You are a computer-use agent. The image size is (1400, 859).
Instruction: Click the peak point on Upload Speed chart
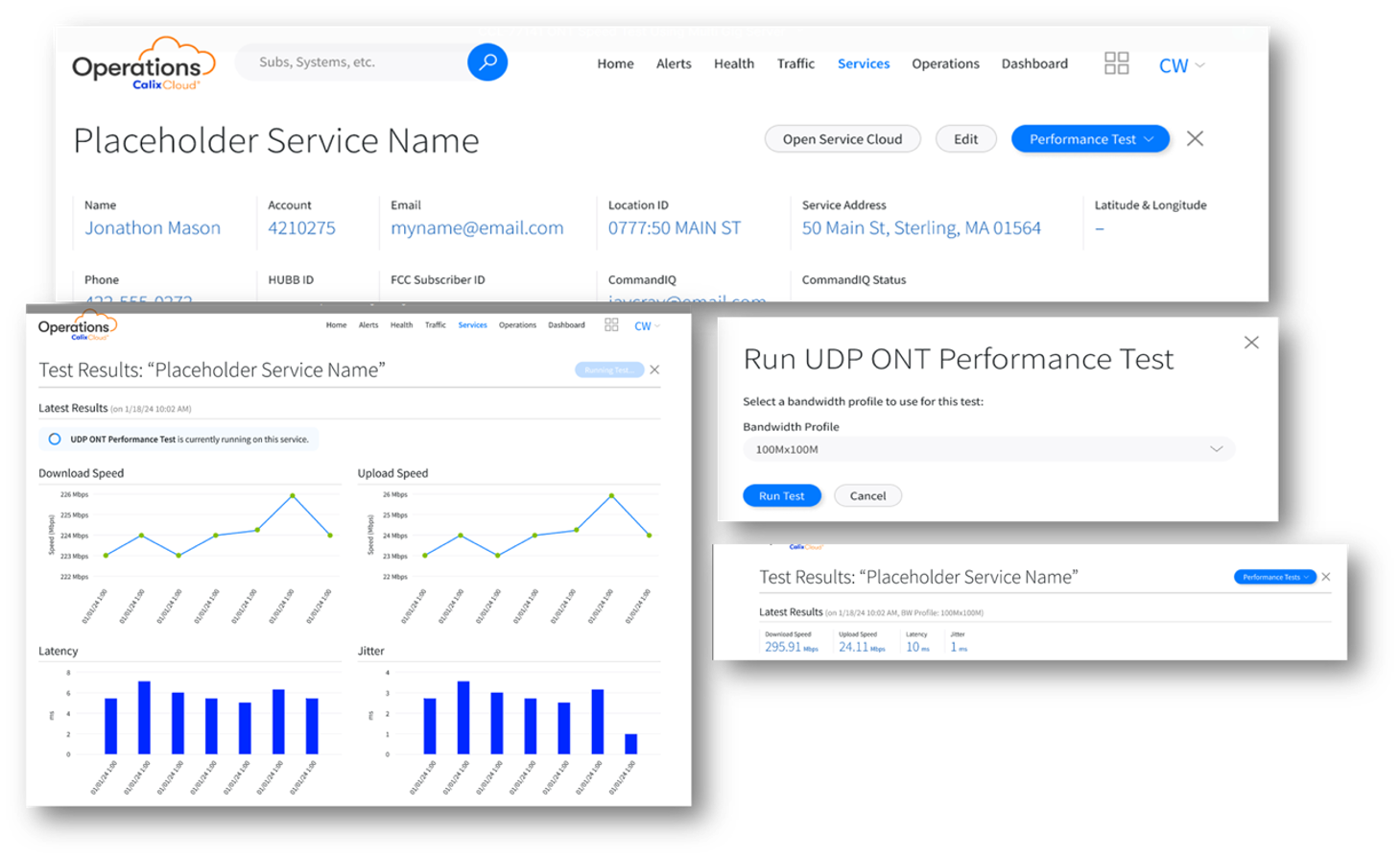[611, 495]
